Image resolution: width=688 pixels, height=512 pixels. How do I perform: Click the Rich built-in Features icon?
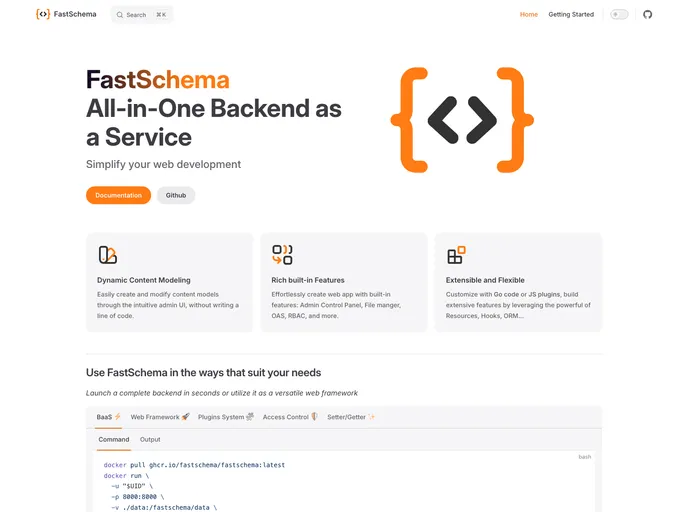[282, 254]
